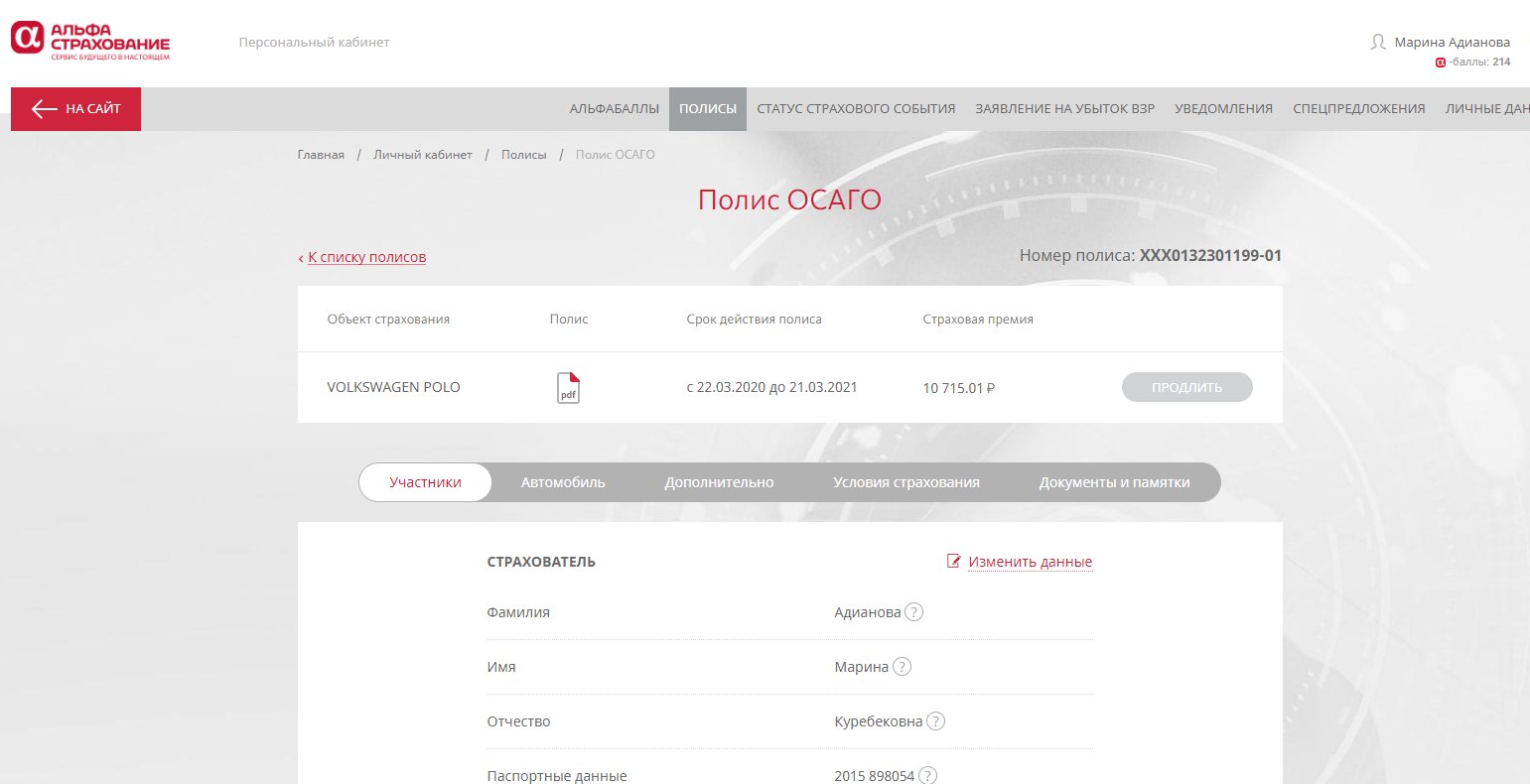Click the premium amount 10 715.01 ₽
This screenshot has height=784, width=1530.
click(959, 388)
